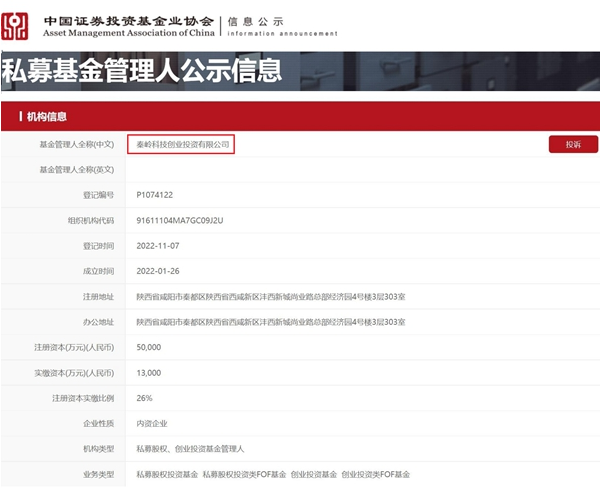Click the 组织机构代码 label
600x492 pixels.
click(x=91, y=220)
